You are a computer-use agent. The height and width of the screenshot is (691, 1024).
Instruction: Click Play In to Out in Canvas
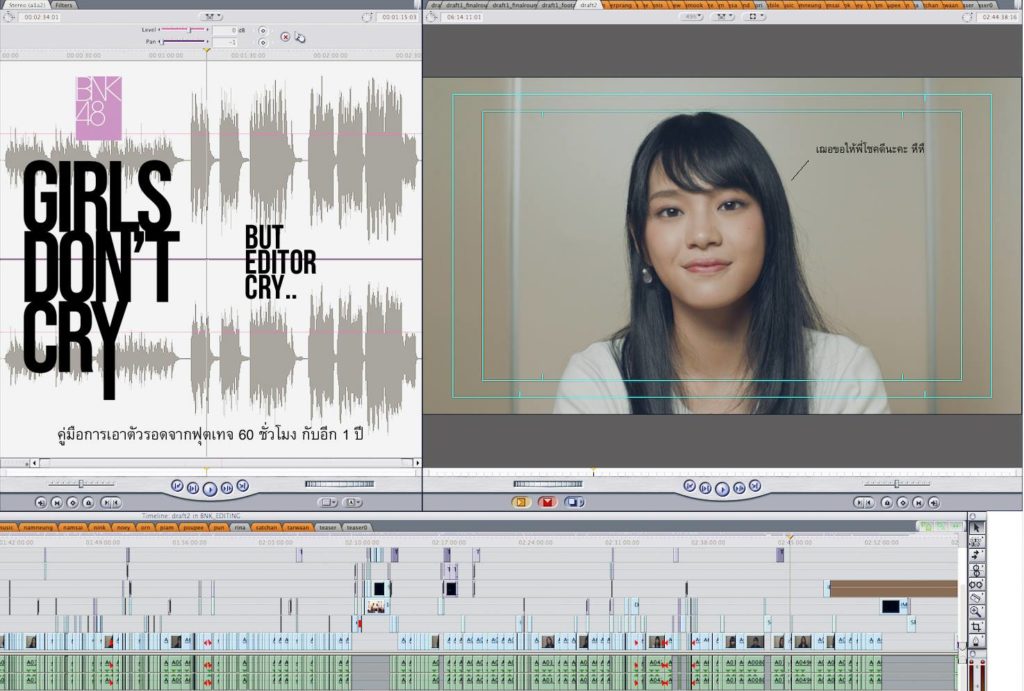point(705,488)
